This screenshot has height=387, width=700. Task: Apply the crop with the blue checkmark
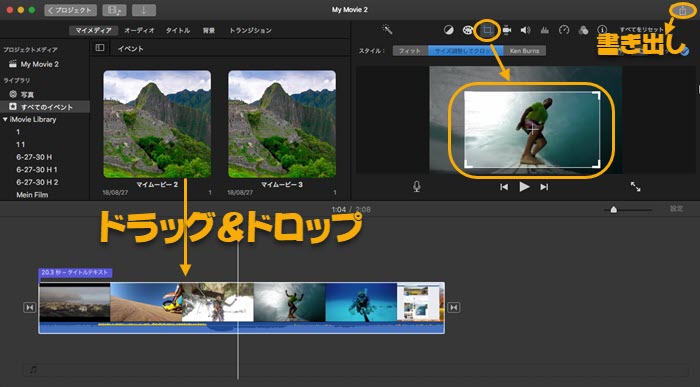684,51
